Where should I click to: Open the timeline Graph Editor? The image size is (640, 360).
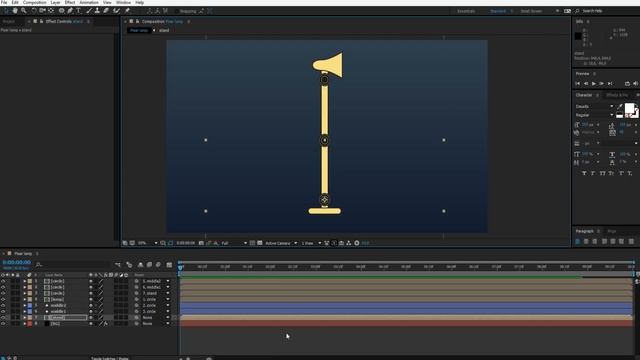[x=169, y=265]
